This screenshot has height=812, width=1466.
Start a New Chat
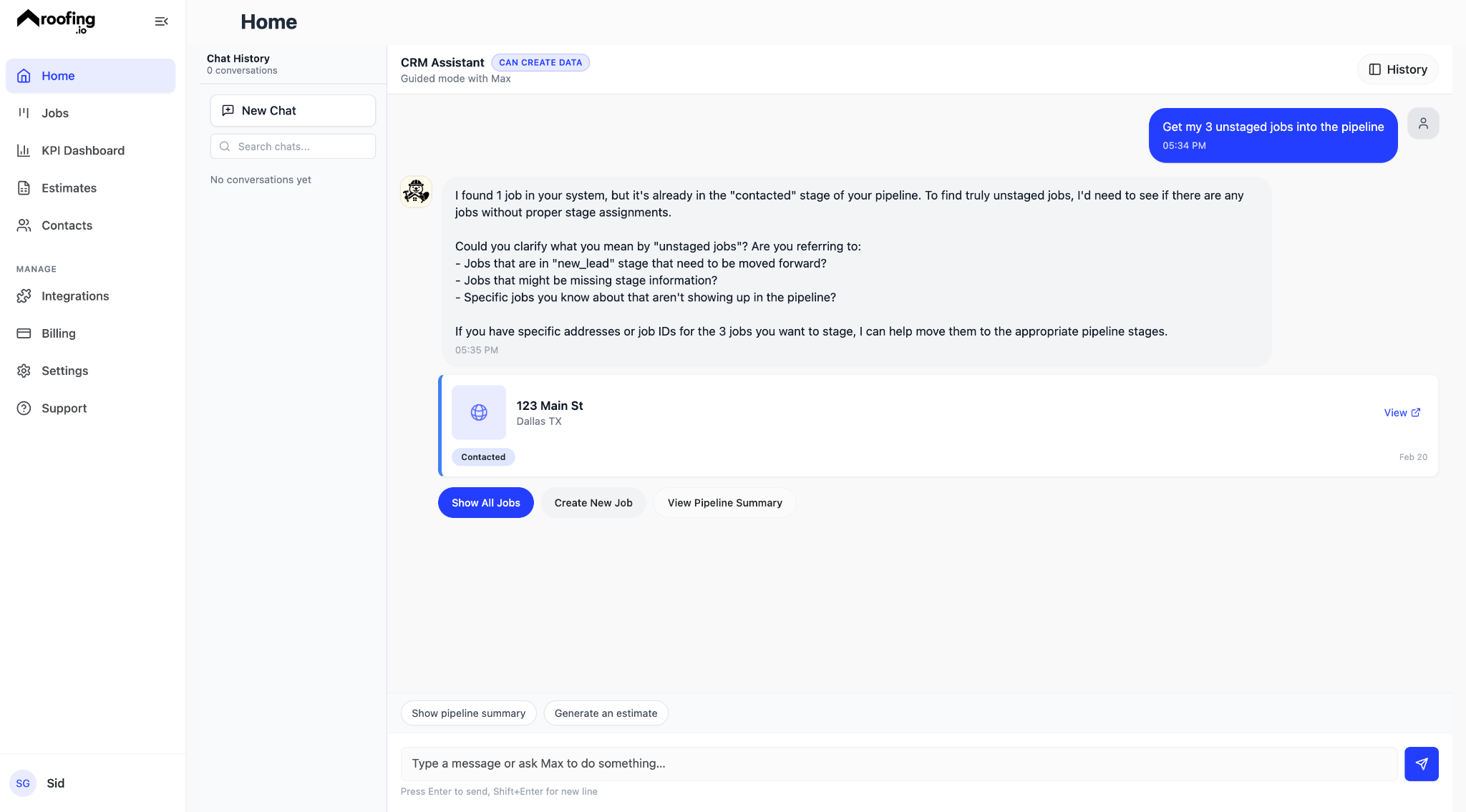(x=292, y=110)
